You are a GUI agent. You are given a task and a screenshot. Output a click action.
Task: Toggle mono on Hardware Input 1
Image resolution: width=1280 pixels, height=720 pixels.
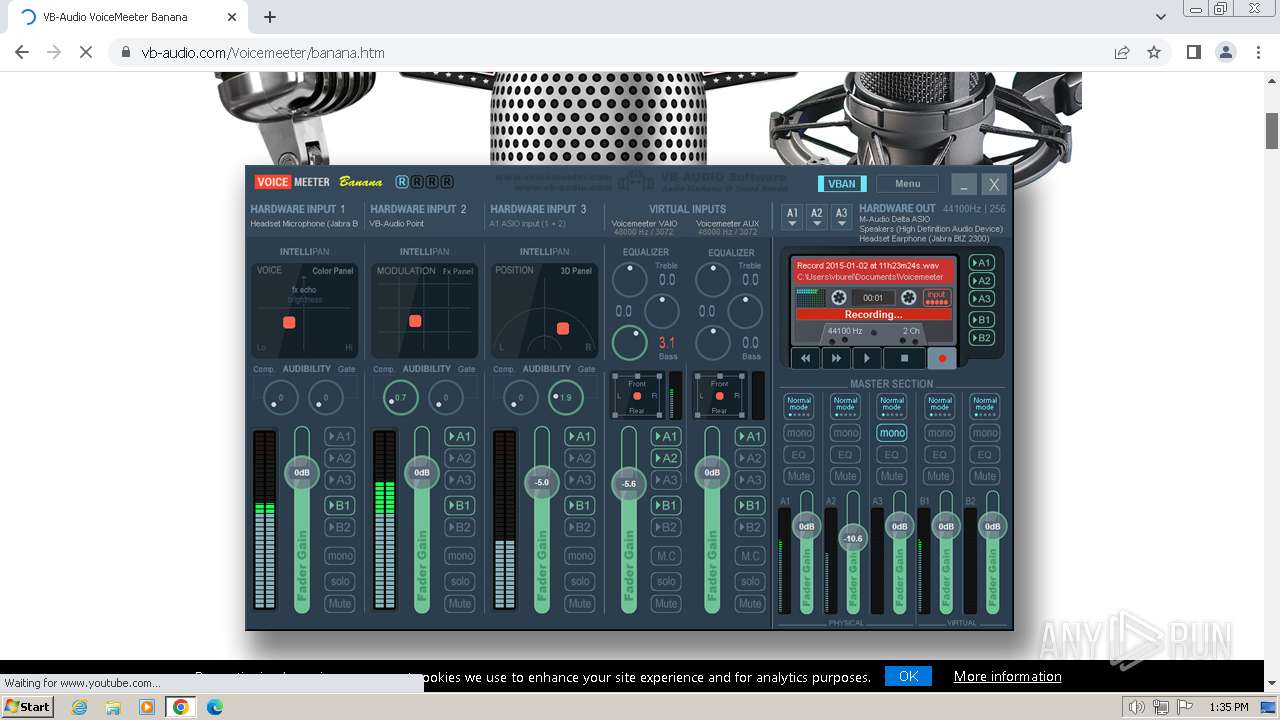(x=340, y=556)
